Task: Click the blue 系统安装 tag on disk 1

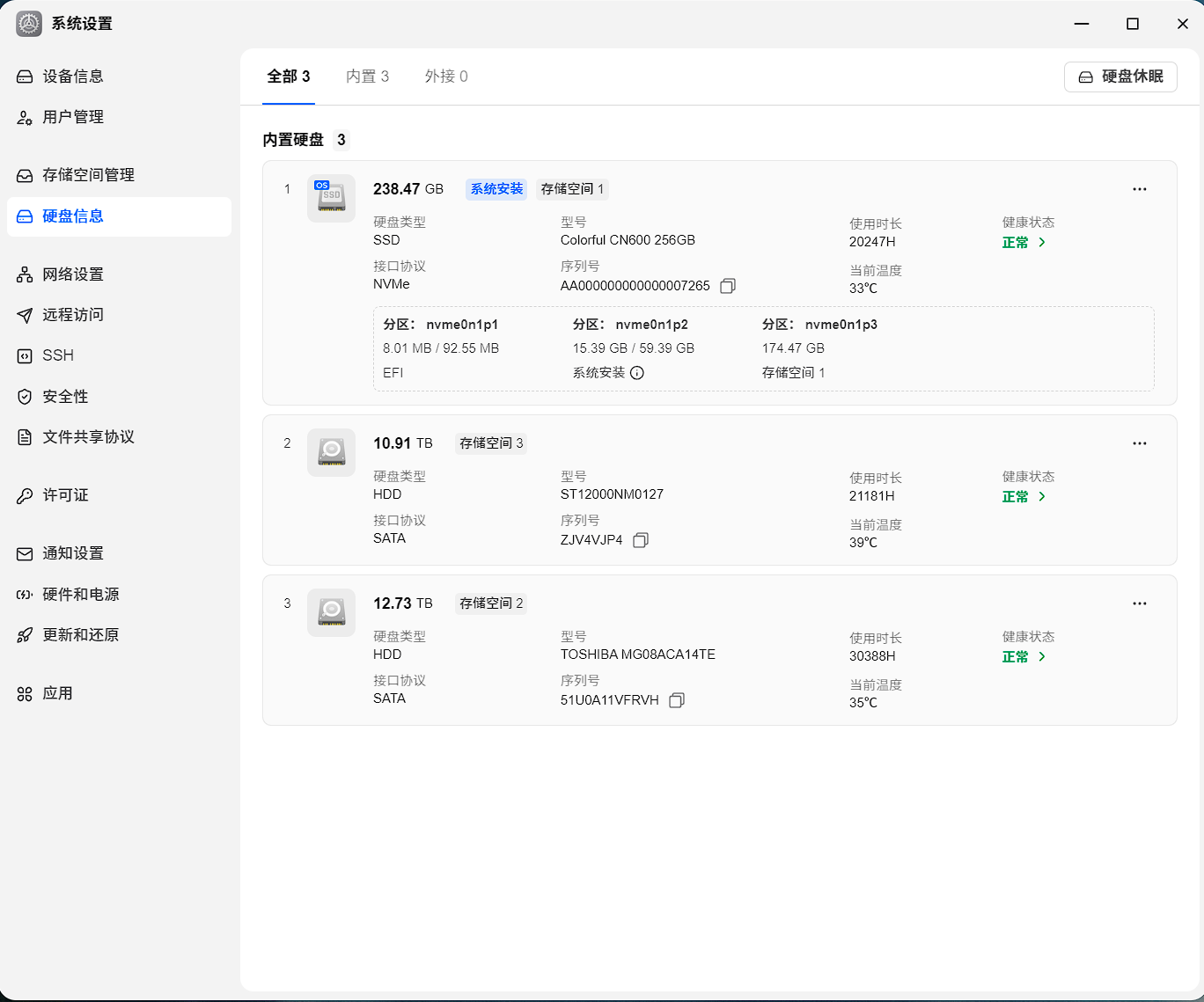Action: coord(496,189)
